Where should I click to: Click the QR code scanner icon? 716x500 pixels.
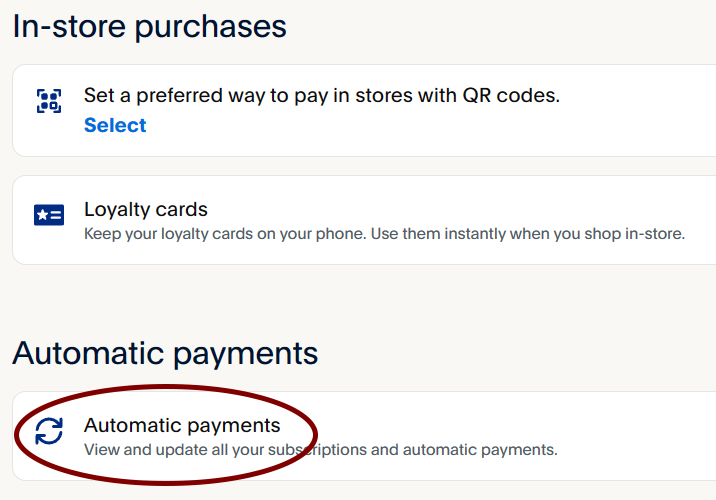(x=48, y=100)
